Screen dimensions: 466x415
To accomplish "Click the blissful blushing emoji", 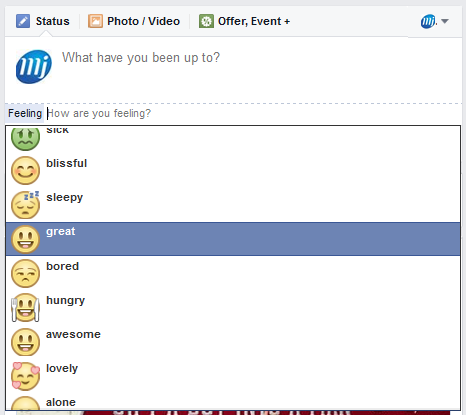I will pyautogui.click(x=25, y=170).
